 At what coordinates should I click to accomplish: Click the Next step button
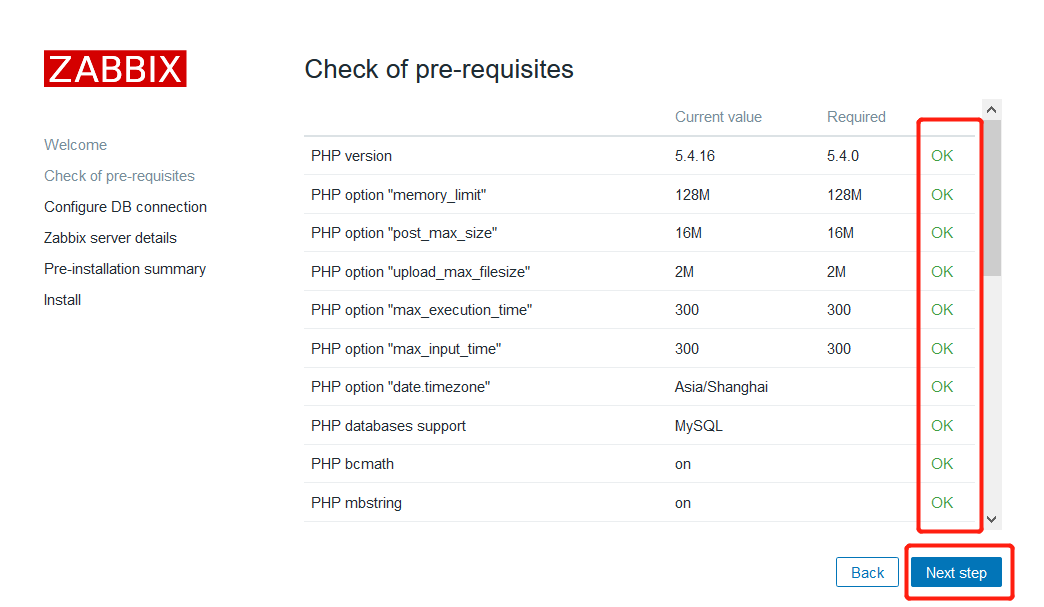click(956, 573)
